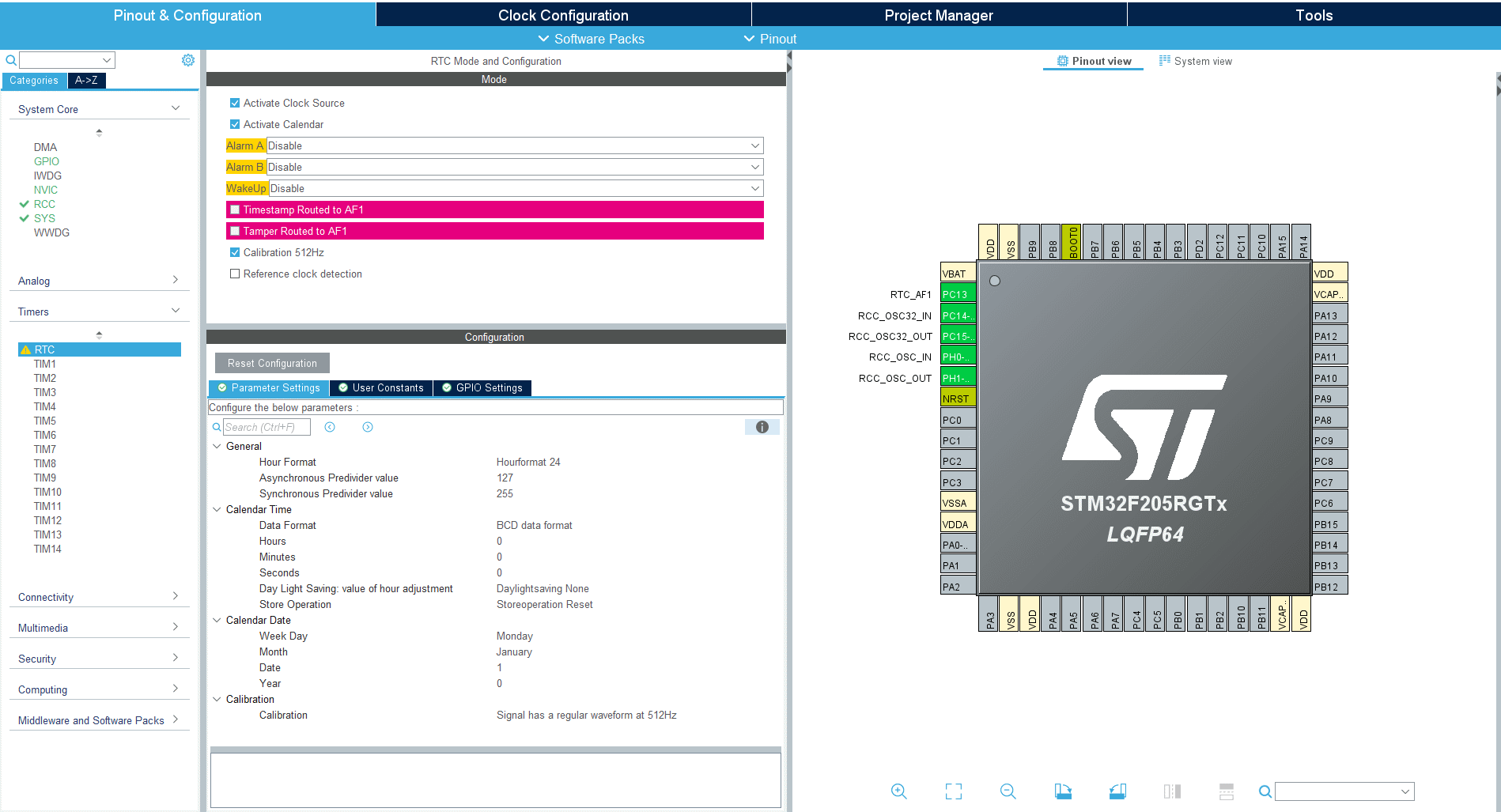Open the settings gear above the sidebar
Screen dimensions: 1501x812
[x=187, y=59]
